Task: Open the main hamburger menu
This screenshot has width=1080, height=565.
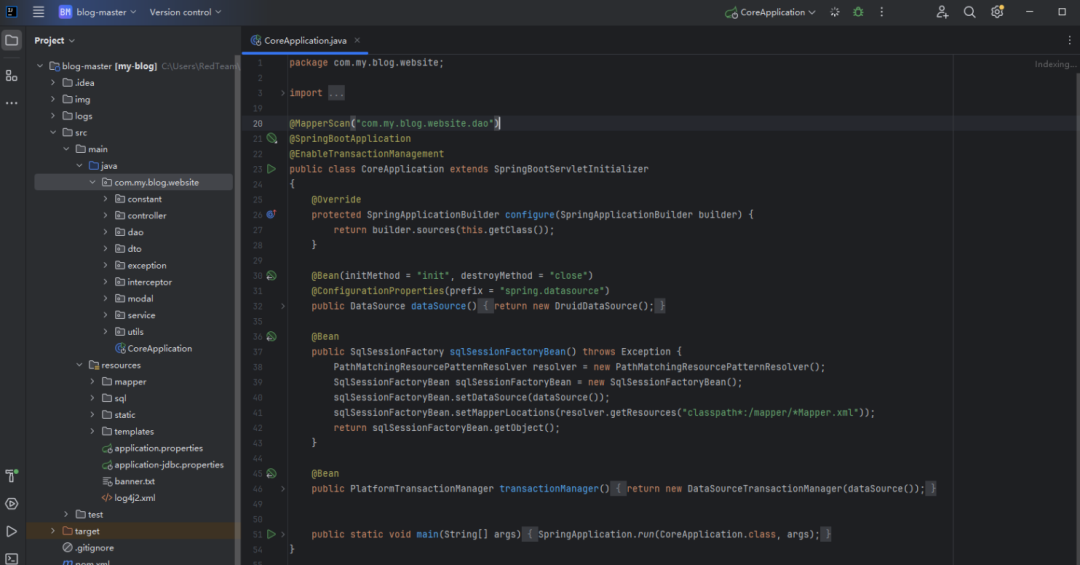Action: (x=39, y=12)
